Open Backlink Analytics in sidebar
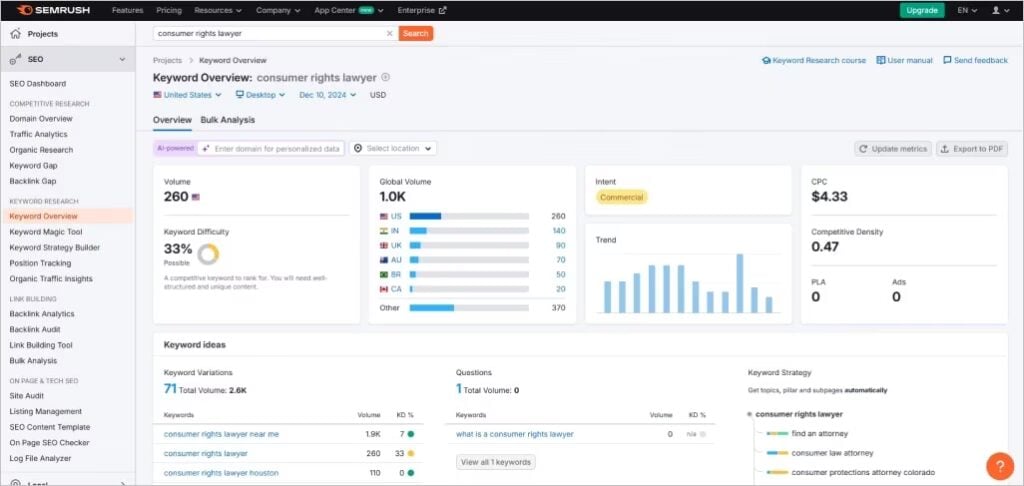The width and height of the screenshot is (1024, 486). click(x=41, y=314)
